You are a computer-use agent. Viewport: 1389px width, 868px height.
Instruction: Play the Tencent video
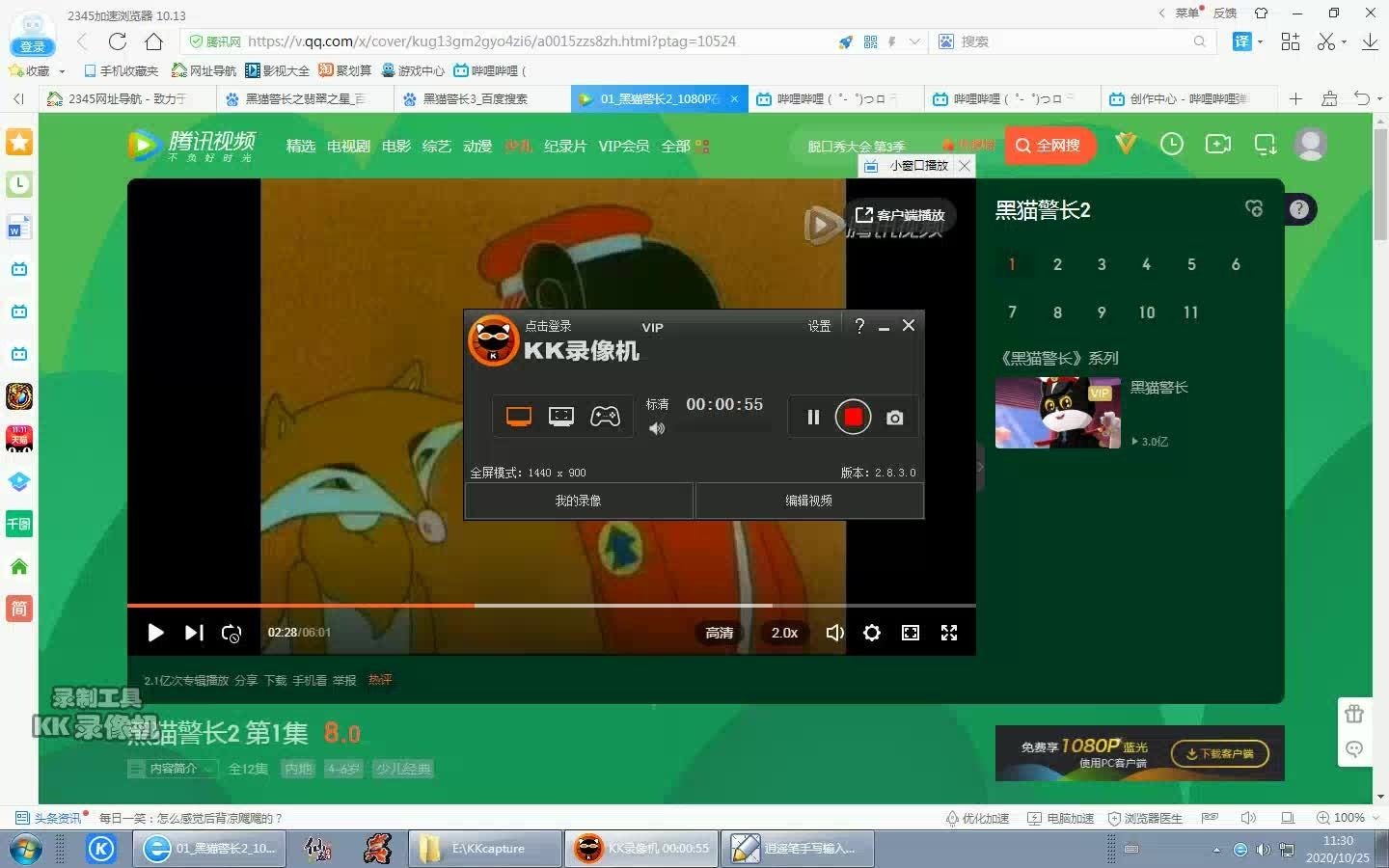155,633
